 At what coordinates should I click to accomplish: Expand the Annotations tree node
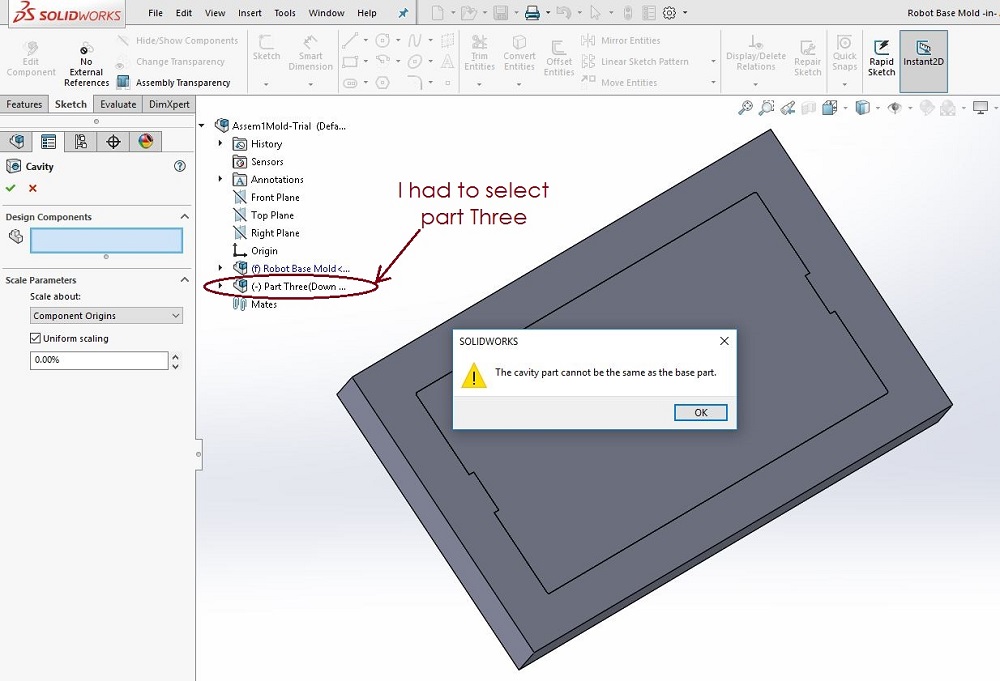(x=220, y=179)
